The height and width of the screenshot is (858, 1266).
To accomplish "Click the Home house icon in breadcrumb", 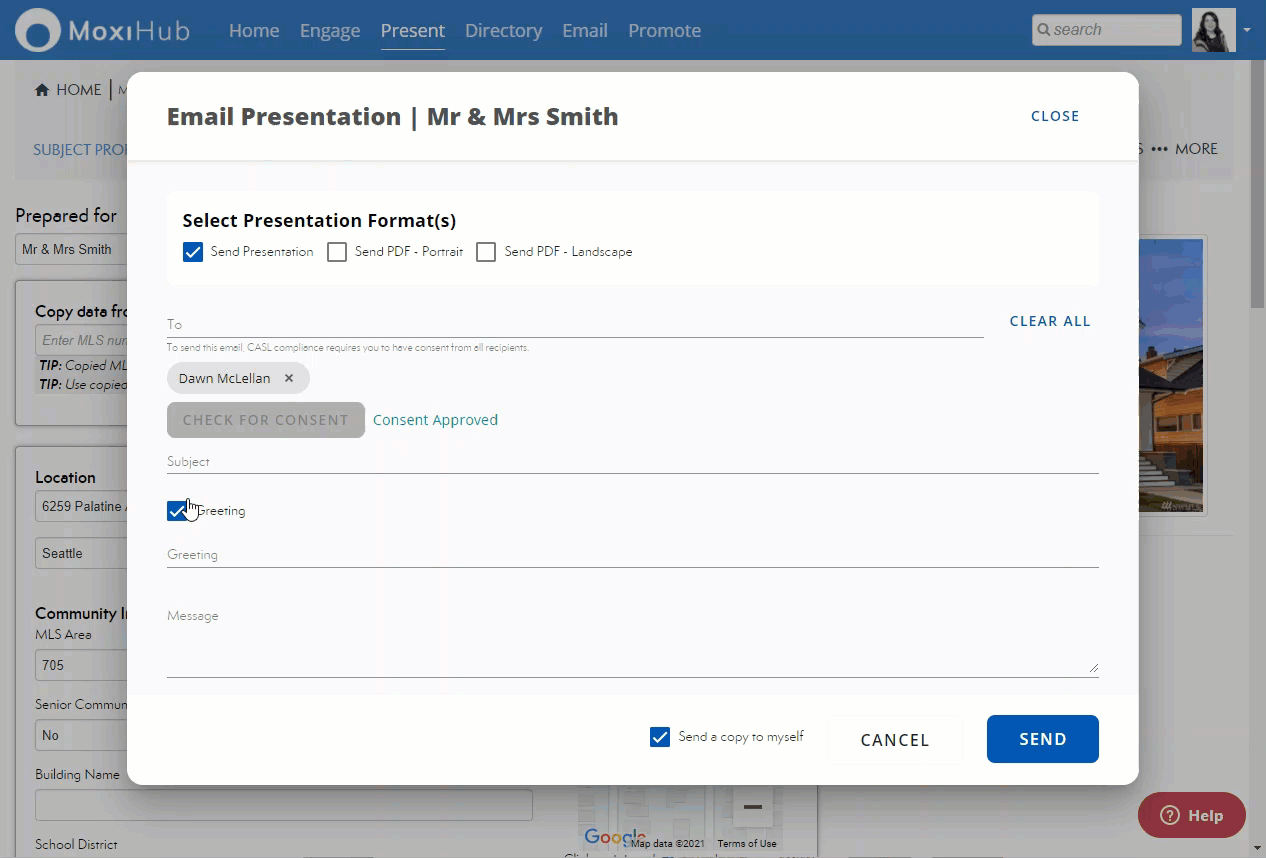I will click(42, 90).
